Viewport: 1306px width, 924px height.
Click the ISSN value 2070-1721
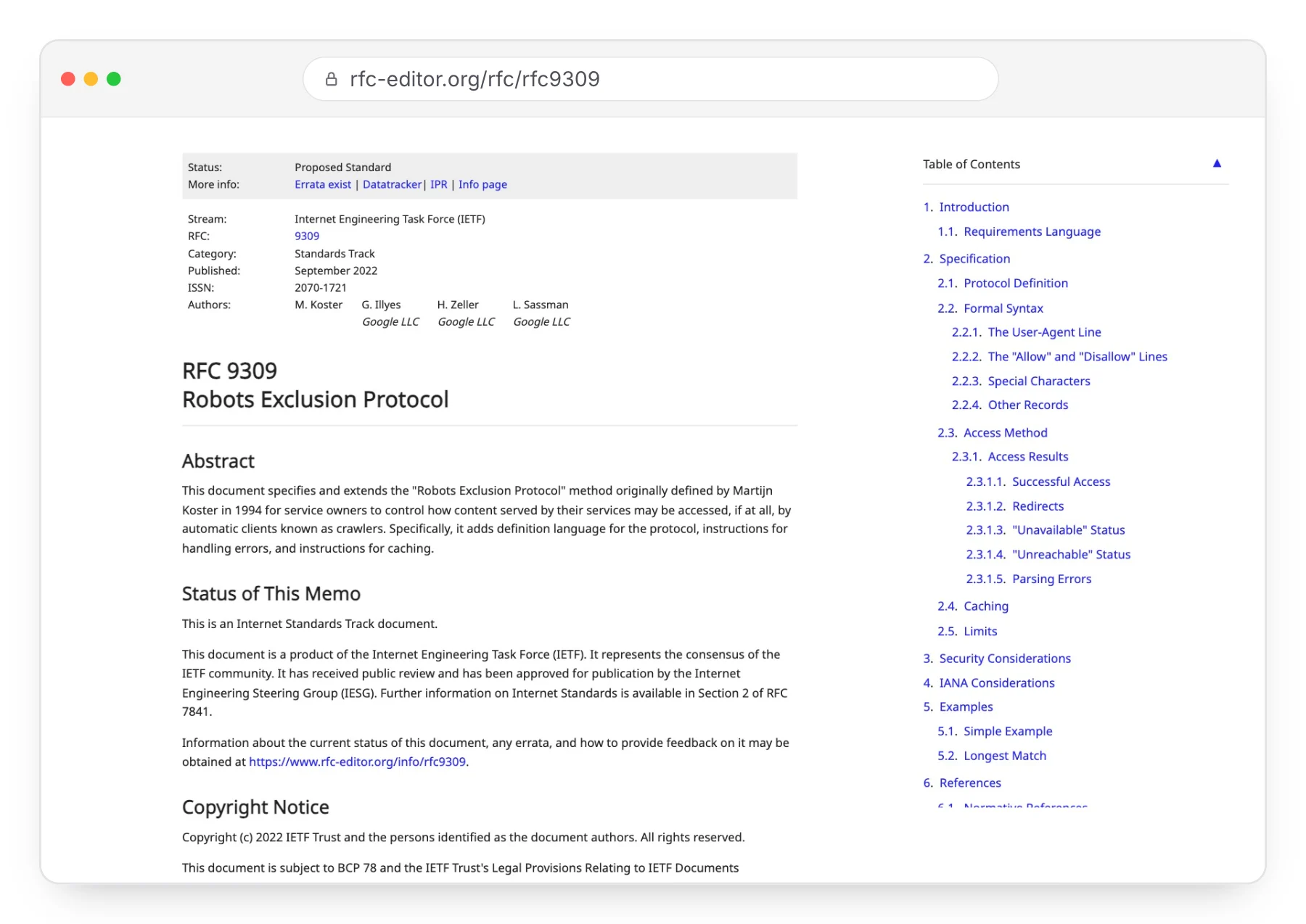point(321,287)
